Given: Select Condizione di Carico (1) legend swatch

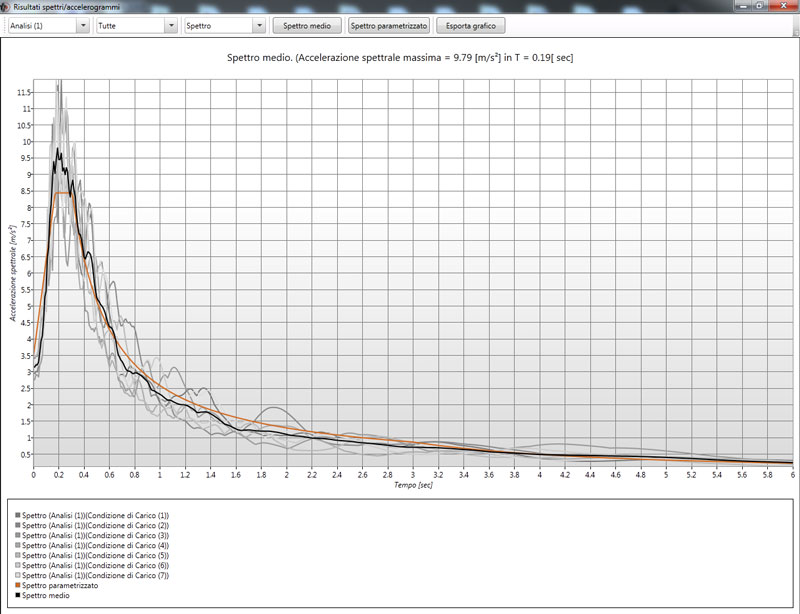Looking at the screenshot, I should [x=18, y=515].
